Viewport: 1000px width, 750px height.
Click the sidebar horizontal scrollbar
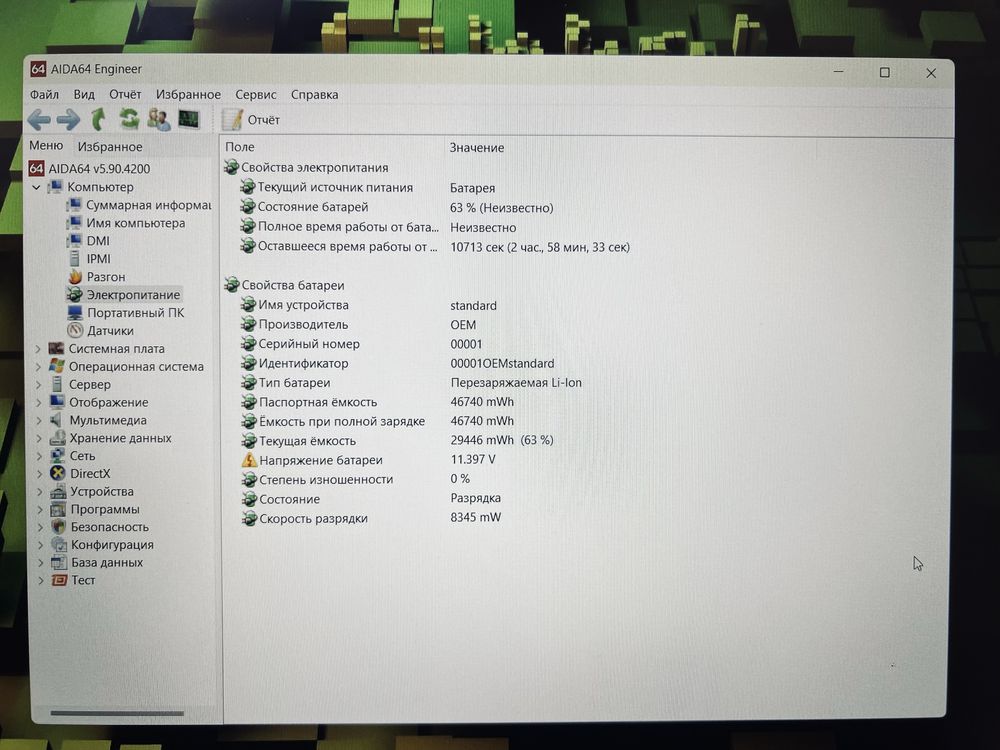tap(117, 713)
